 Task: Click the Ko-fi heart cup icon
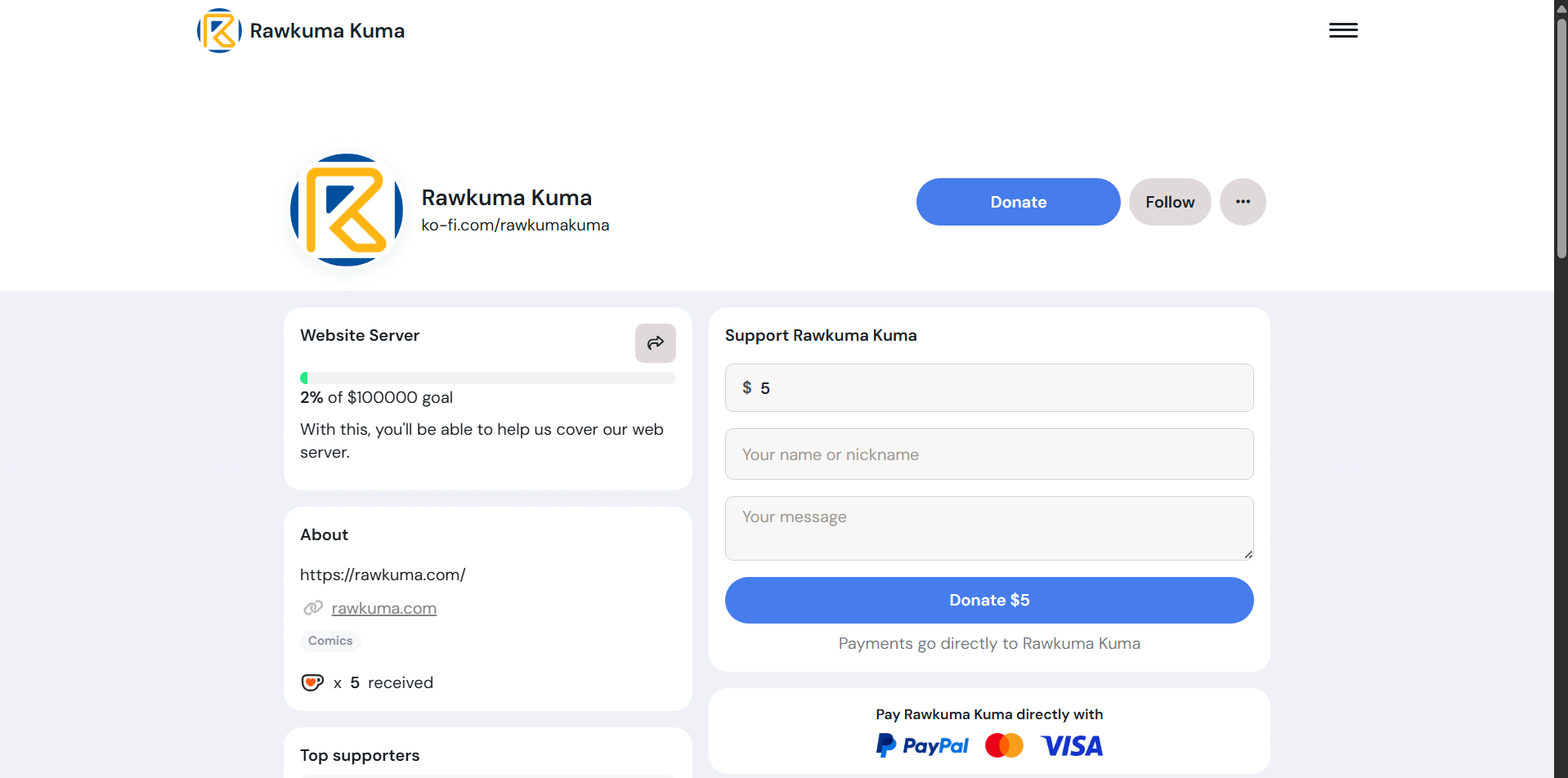click(312, 682)
